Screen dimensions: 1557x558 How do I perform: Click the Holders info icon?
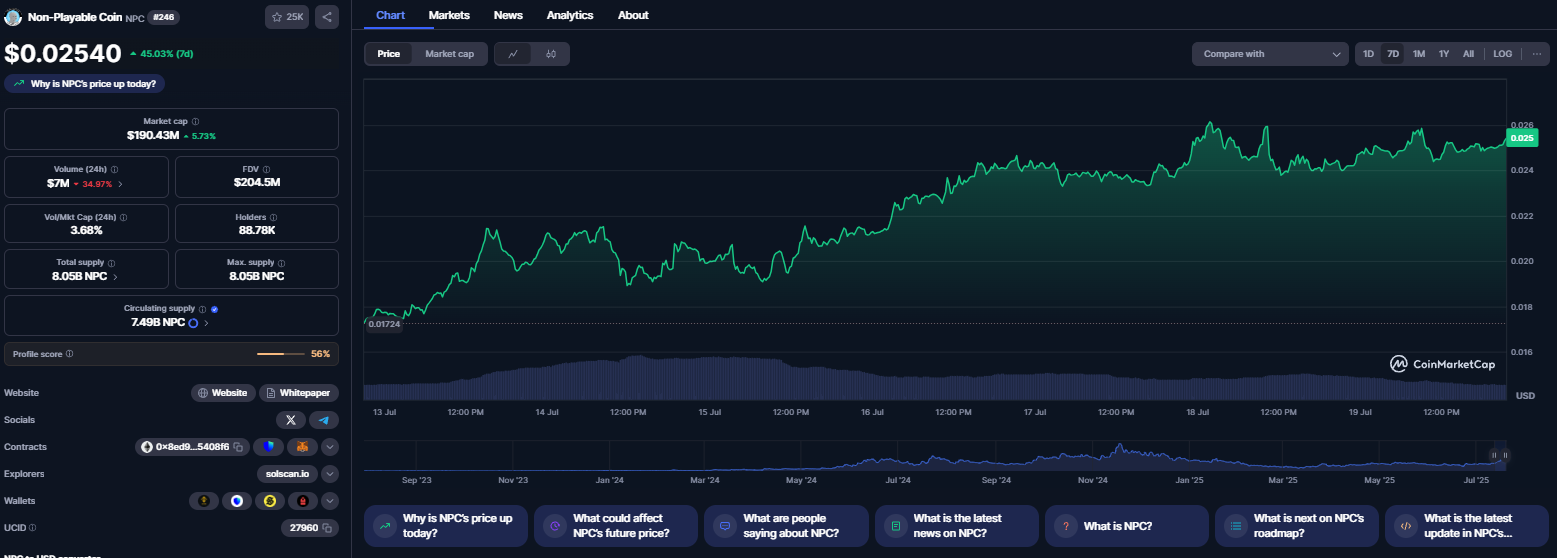pyautogui.click(x=274, y=217)
